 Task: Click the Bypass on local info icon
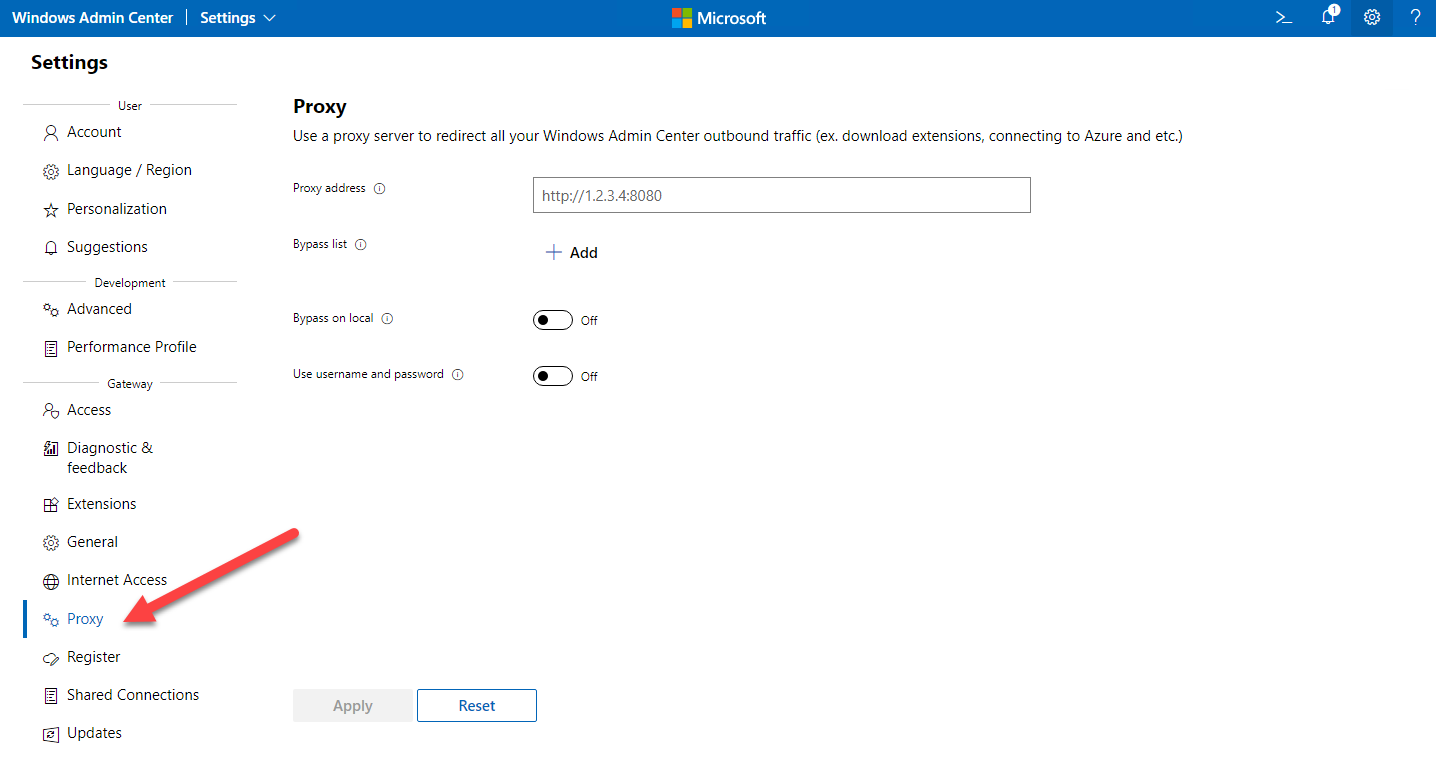pyautogui.click(x=387, y=319)
